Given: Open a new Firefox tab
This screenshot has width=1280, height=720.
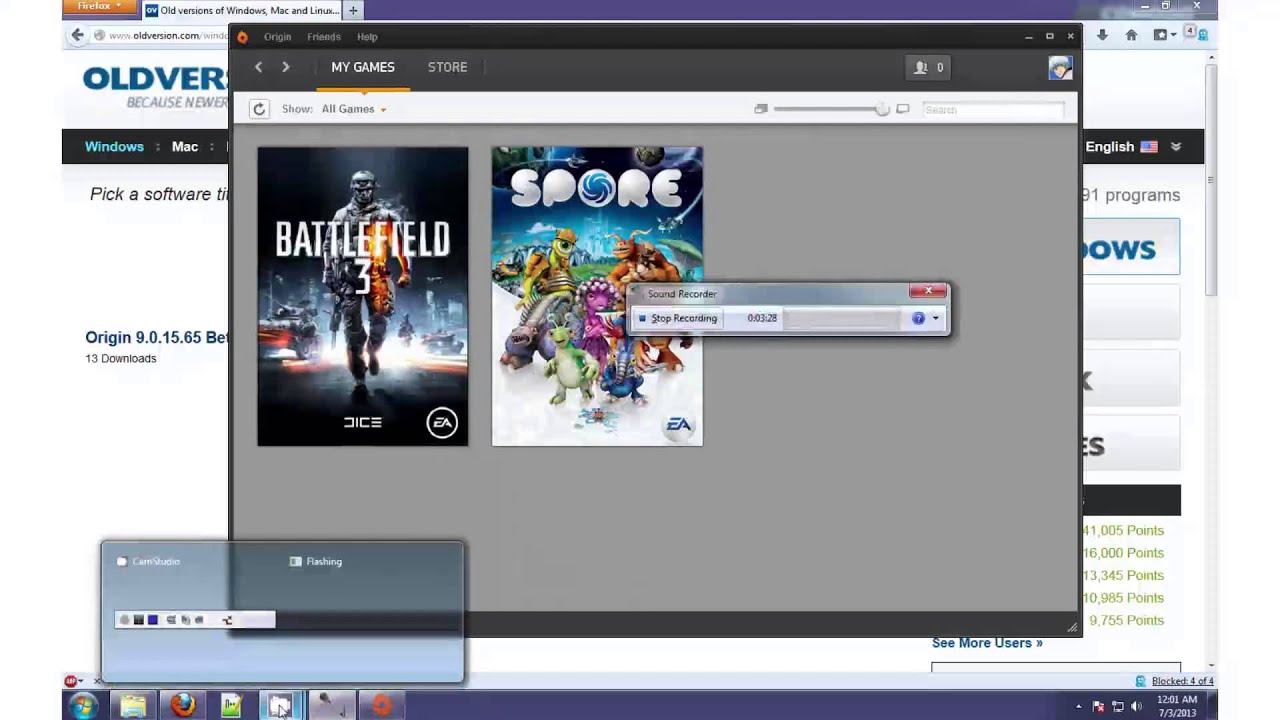Looking at the screenshot, I should pyautogui.click(x=353, y=10).
